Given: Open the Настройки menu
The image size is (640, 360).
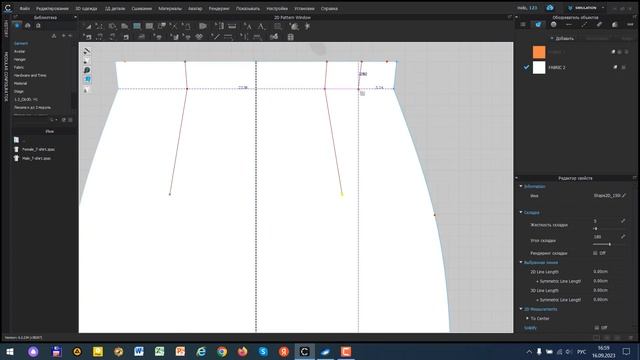Looking at the screenshot, I should coord(277,9).
